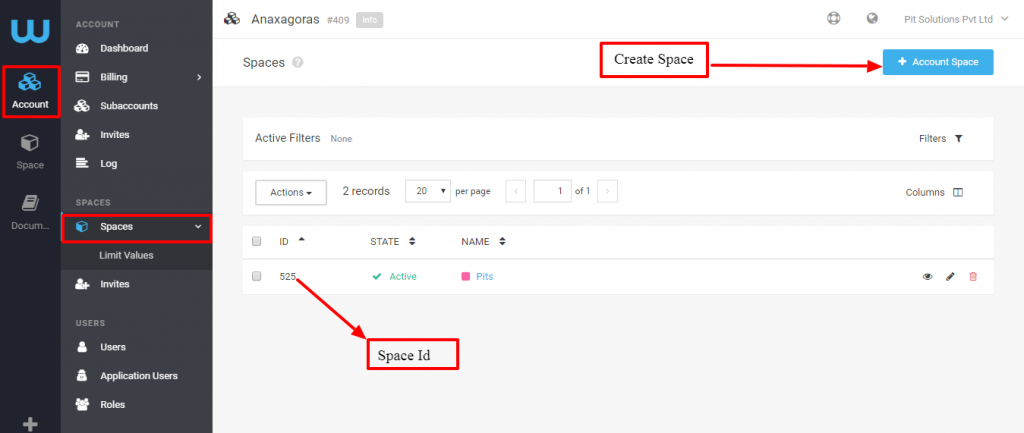Click the Log lines icon
Viewport: 1024px width, 433px height.
[x=82, y=163]
